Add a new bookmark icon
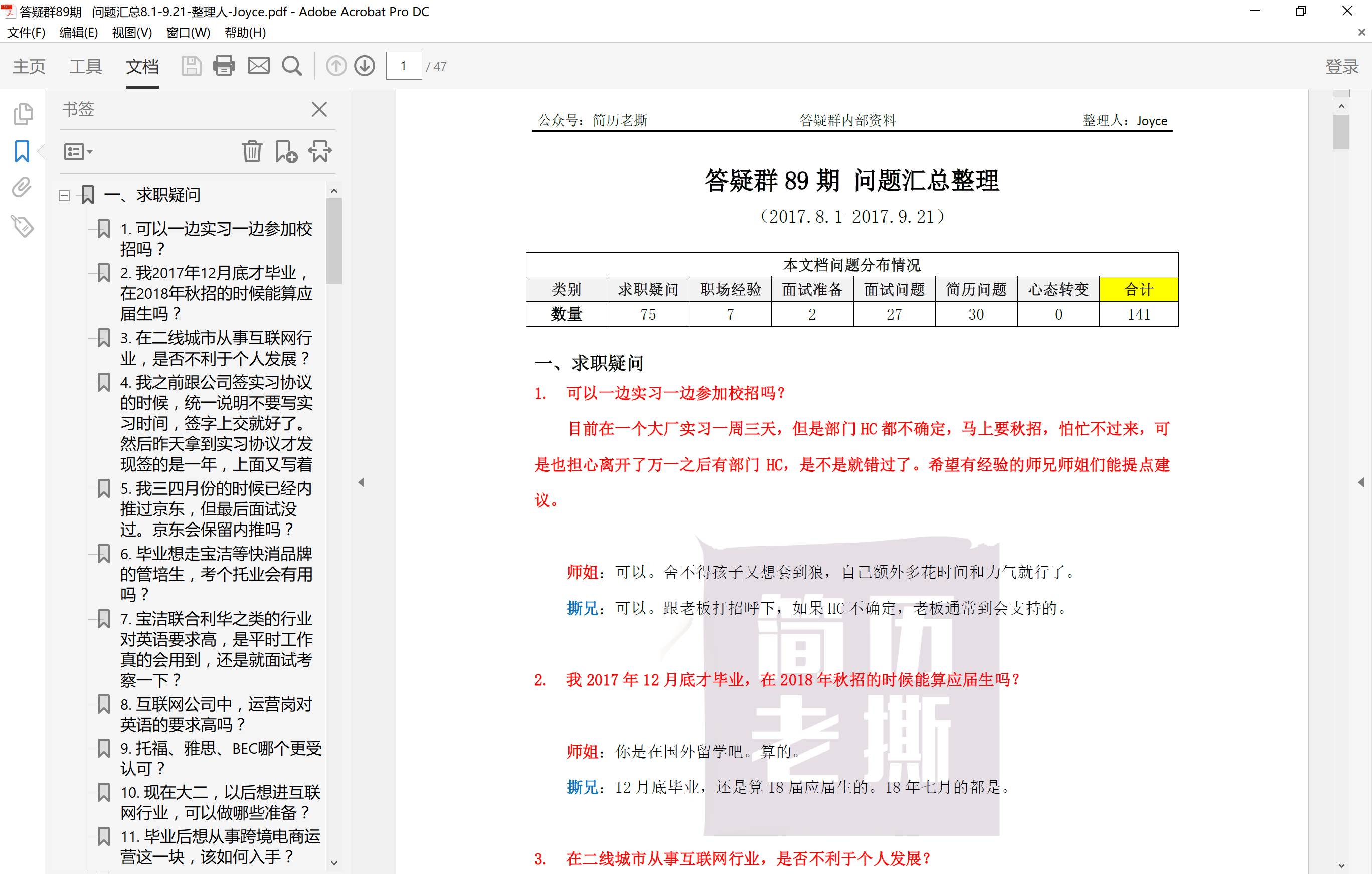This screenshot has width=1372, height=874. point(286,151)
